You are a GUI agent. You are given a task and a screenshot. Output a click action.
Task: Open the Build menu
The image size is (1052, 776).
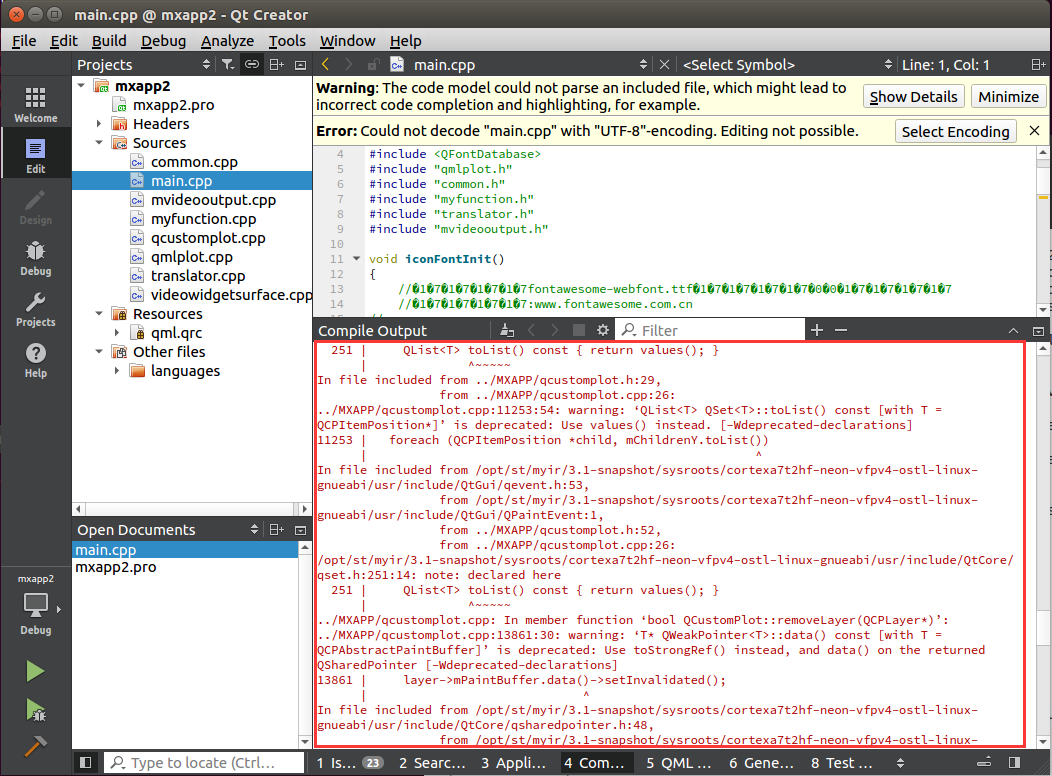click(x=109, y=41)
